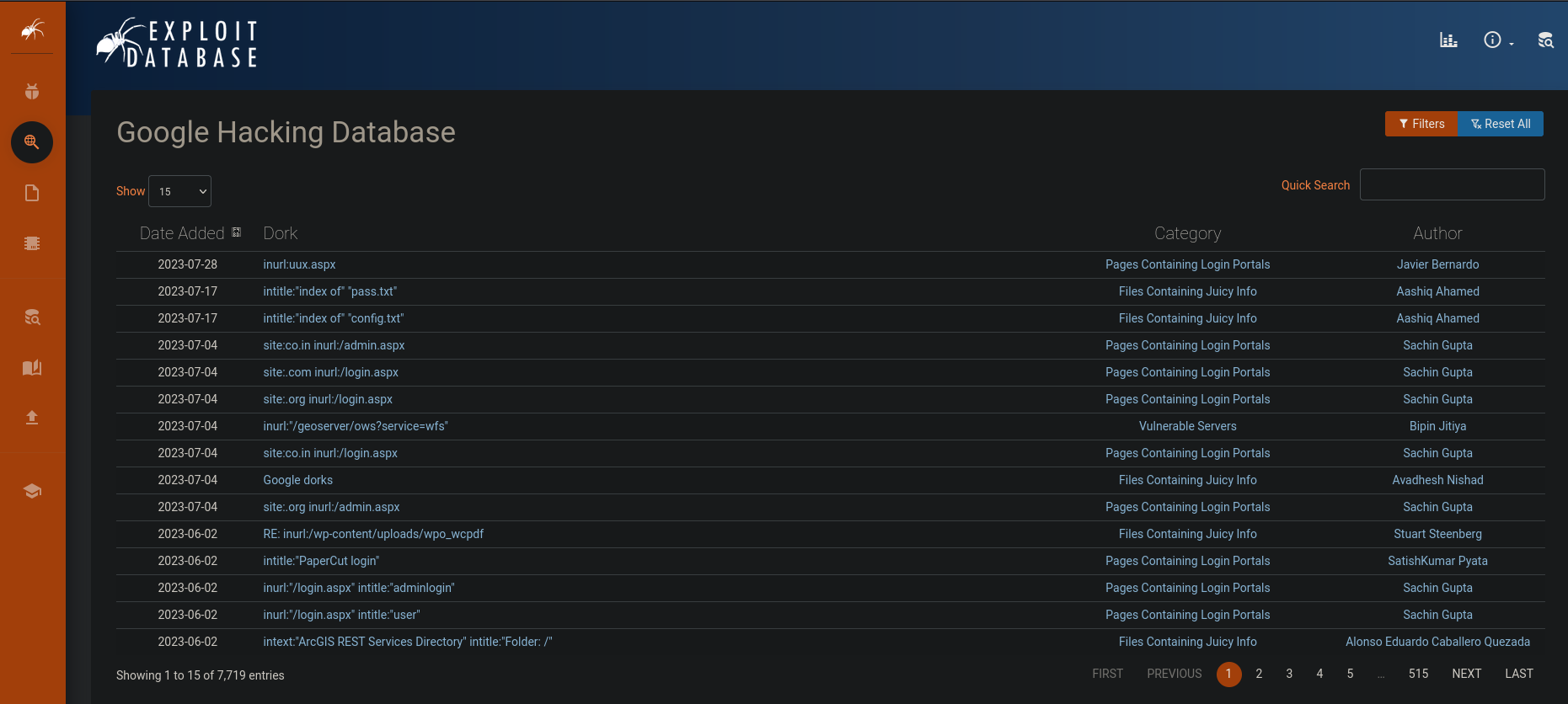Viewport: 1568px width, 704px height.
Task: Click the upload Submit icon in sidebar
Action: [32, 418]
